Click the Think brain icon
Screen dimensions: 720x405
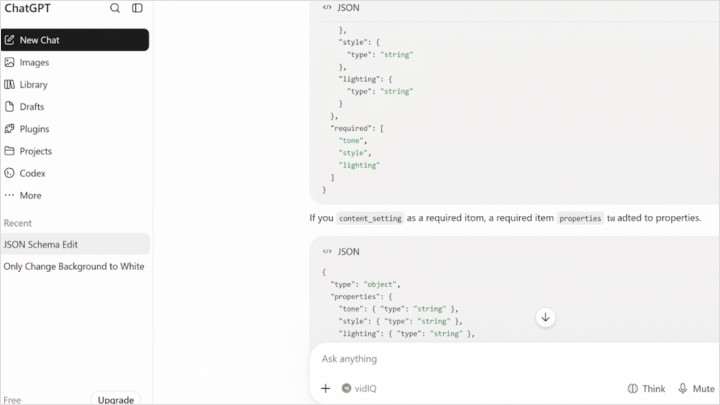633,388
